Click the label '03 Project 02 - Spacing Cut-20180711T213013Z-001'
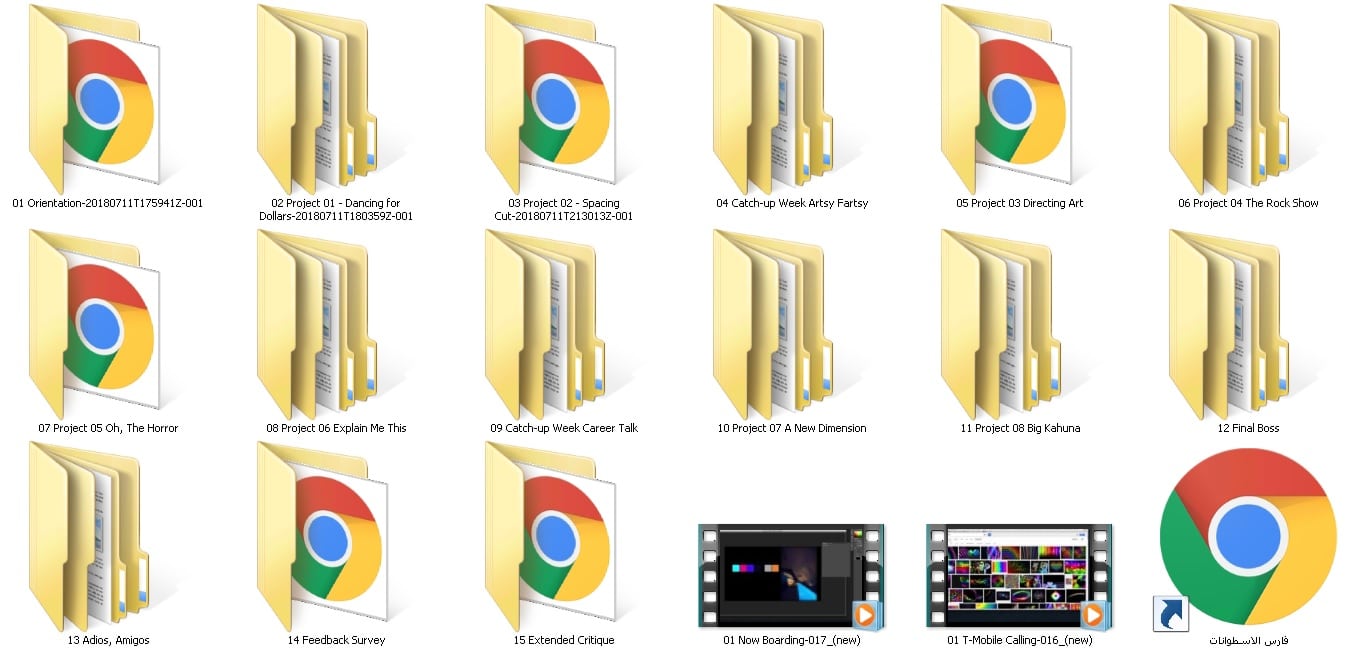The height and width of the screenshot is (669, 1357). point(563,209)
